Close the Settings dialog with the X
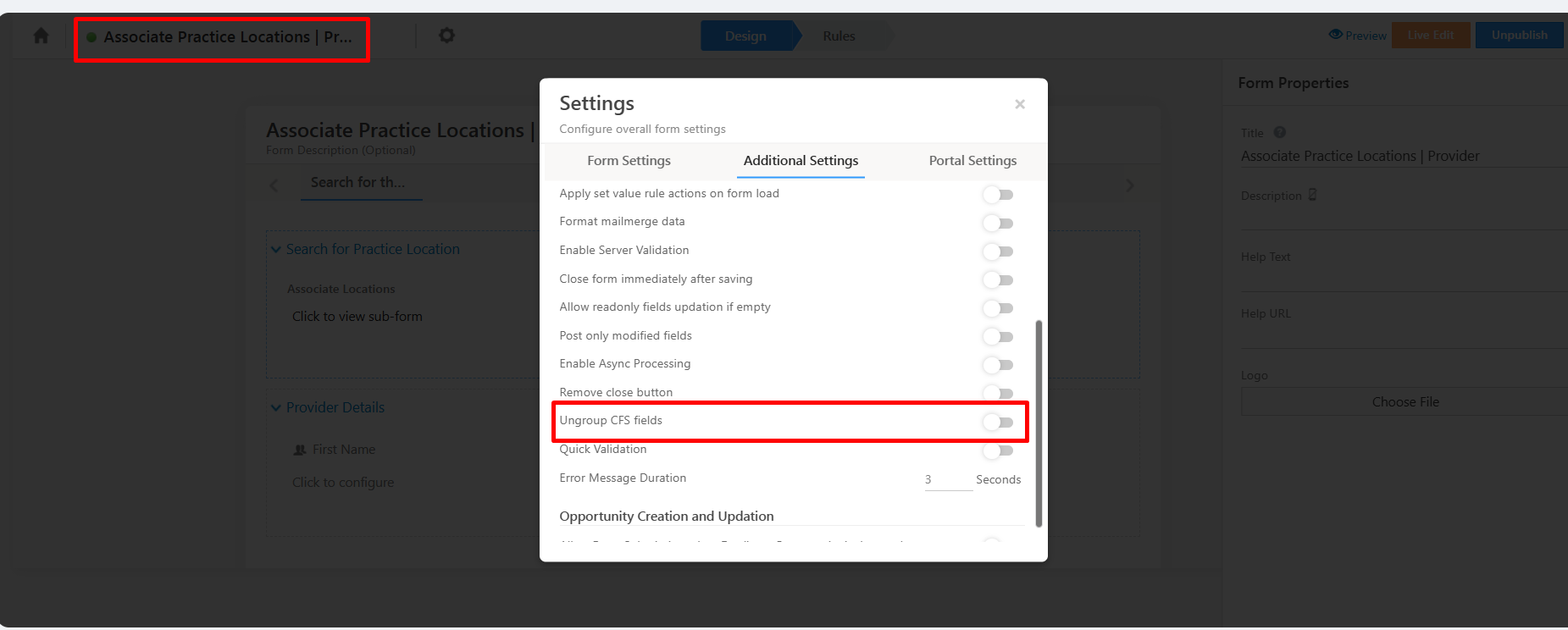This screenshot has height=630, width=1568. click(x=1020, y=104)
